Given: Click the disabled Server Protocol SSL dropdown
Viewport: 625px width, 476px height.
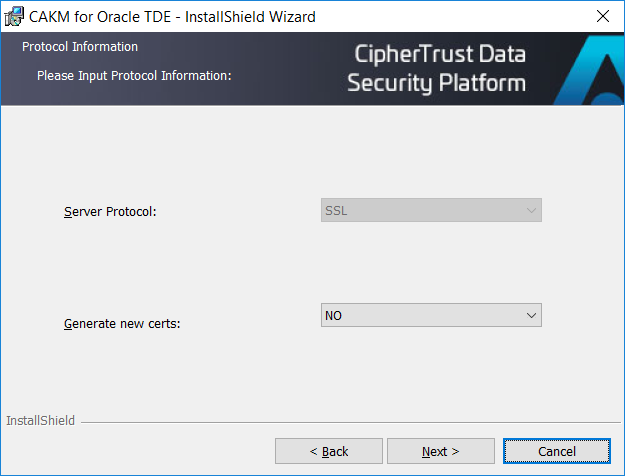Looking at the screenshot, I should point(431,211).
